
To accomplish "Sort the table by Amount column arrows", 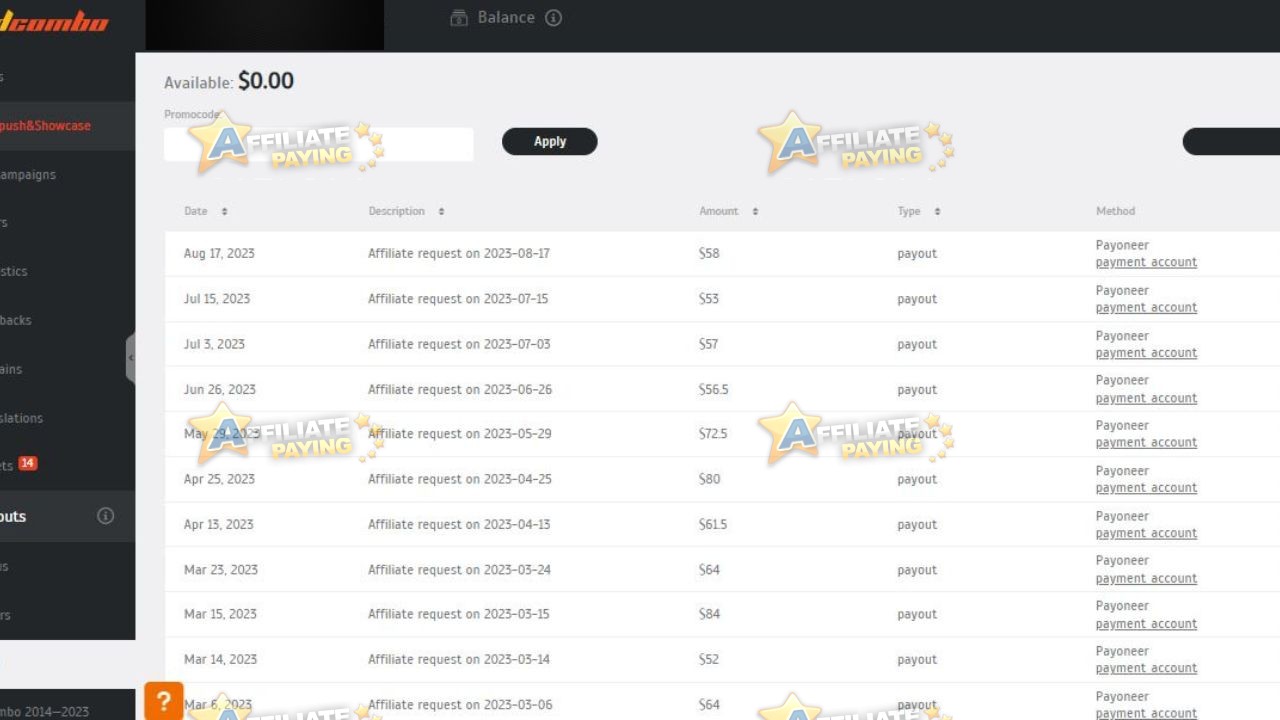I will [x=755, y=212].
